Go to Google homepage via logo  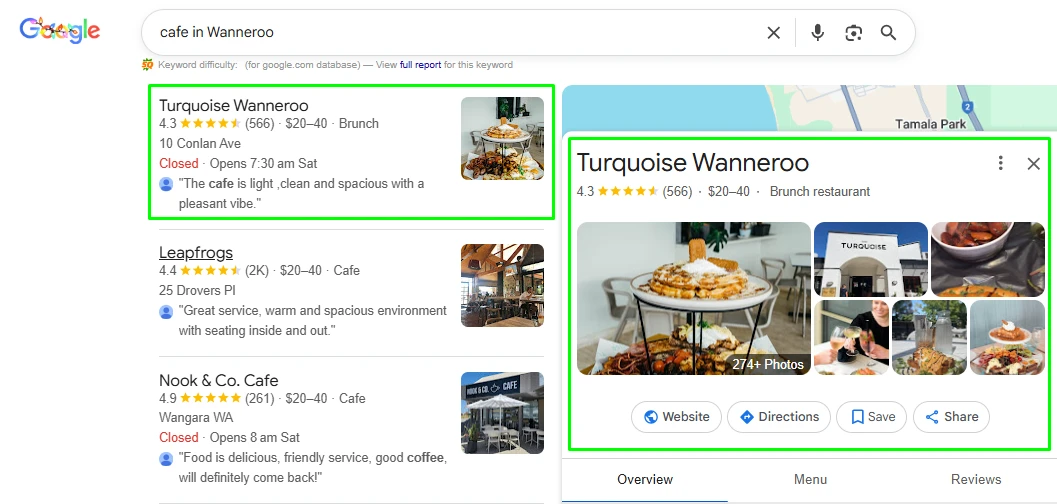(60, 31)
